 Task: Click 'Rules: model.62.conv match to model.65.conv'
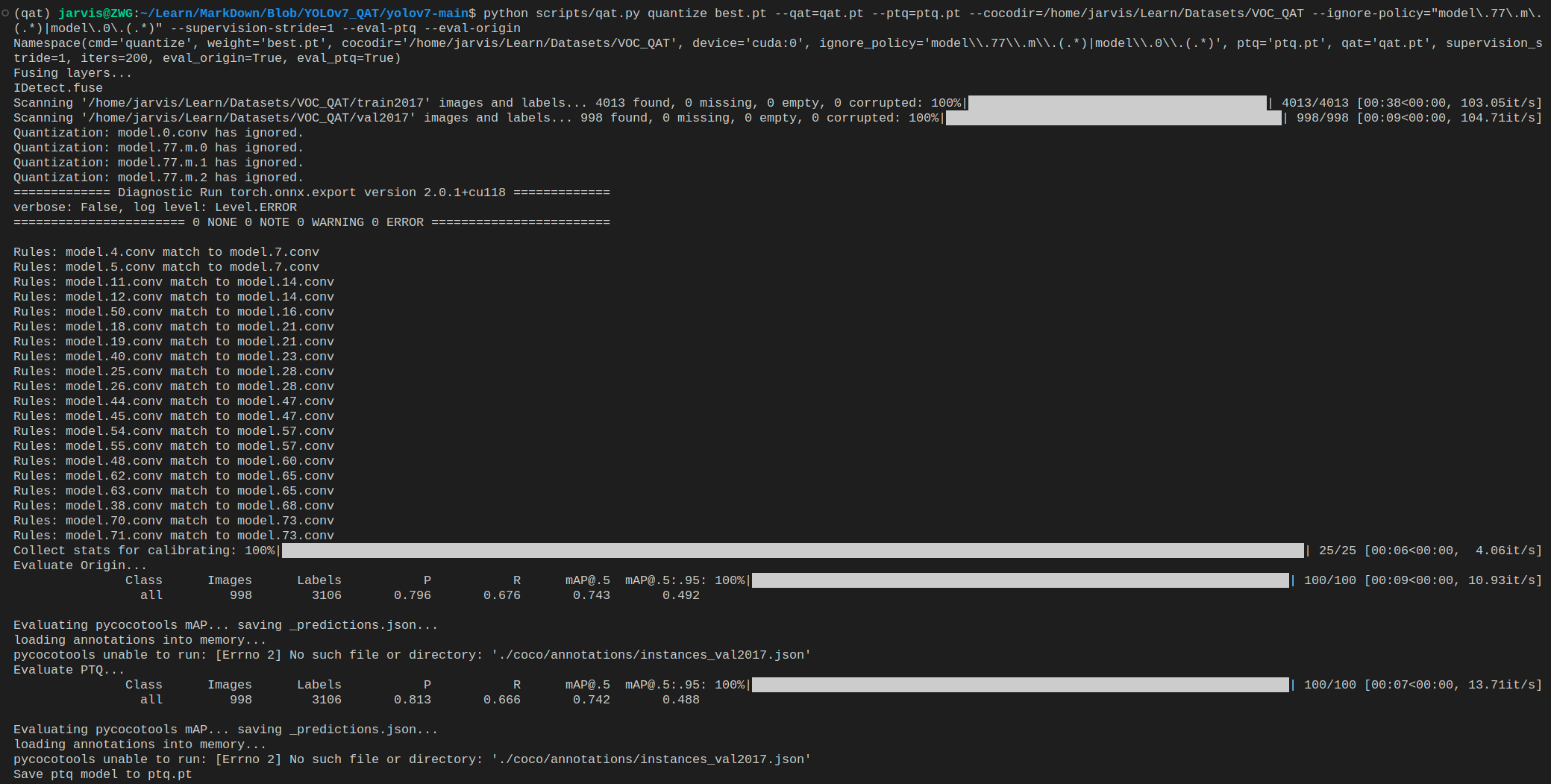pos(174,476)
